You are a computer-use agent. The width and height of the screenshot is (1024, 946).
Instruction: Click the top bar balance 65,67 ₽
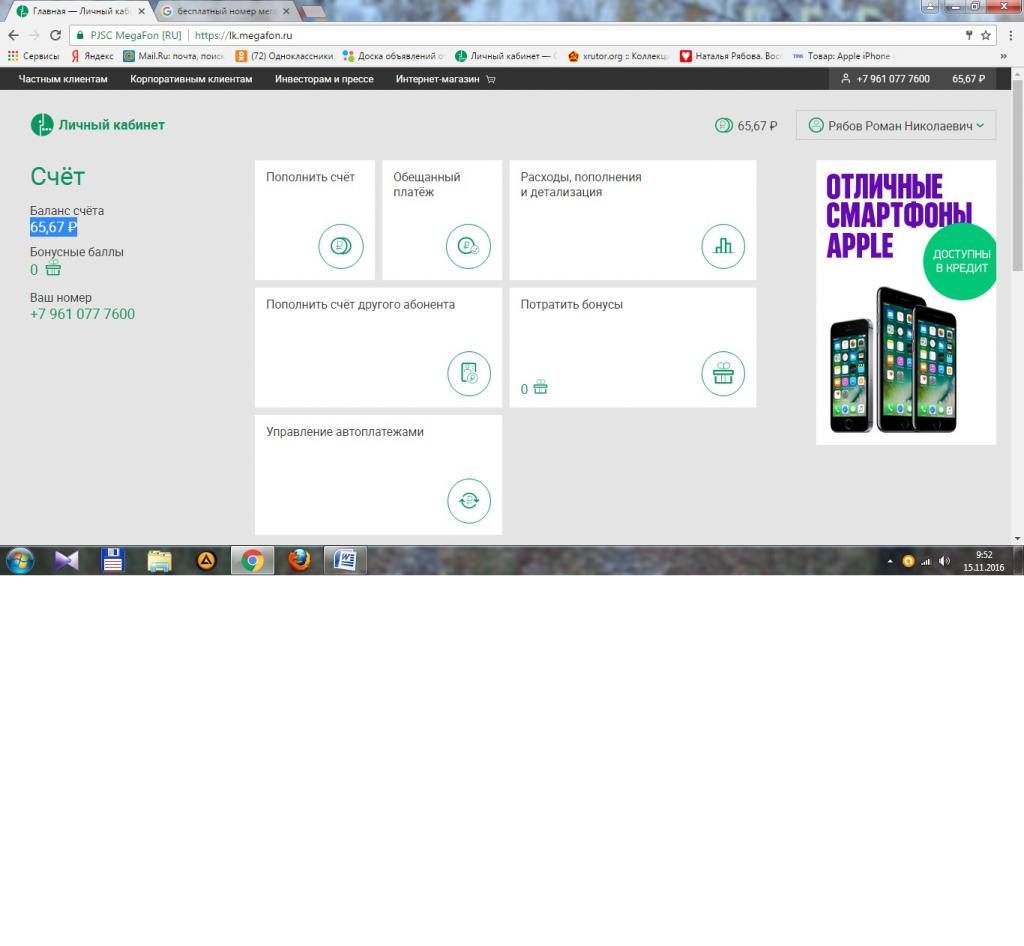(968, 79)
